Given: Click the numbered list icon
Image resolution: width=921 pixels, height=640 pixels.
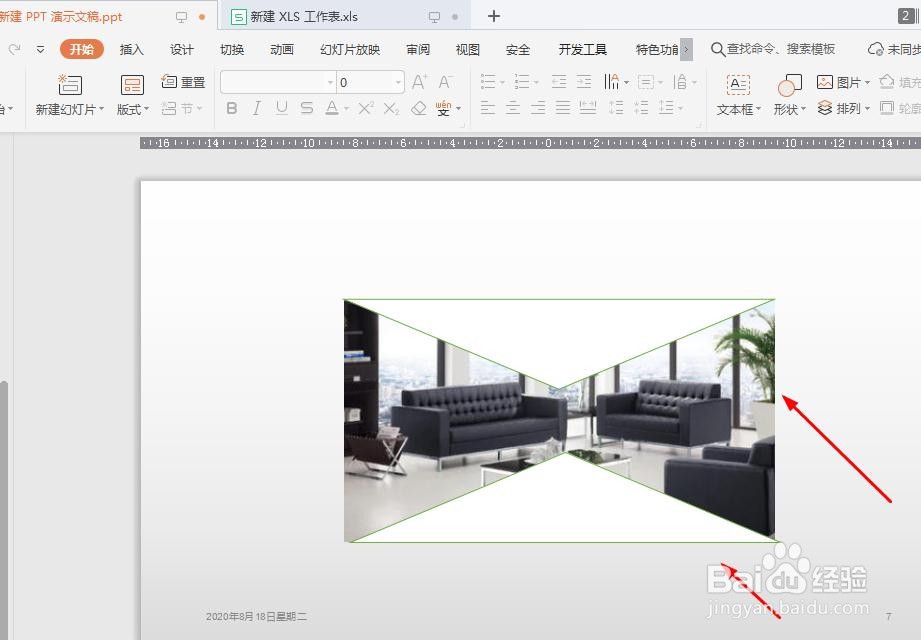Looking at the screenshot, I should click(x=522, y=82).
